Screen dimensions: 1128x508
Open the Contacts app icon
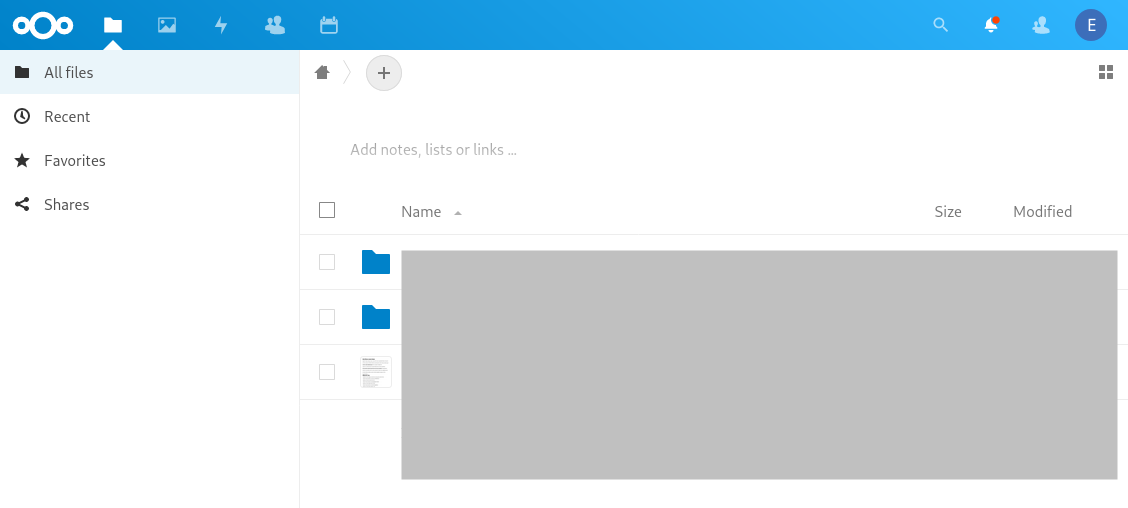coord(275,25)
